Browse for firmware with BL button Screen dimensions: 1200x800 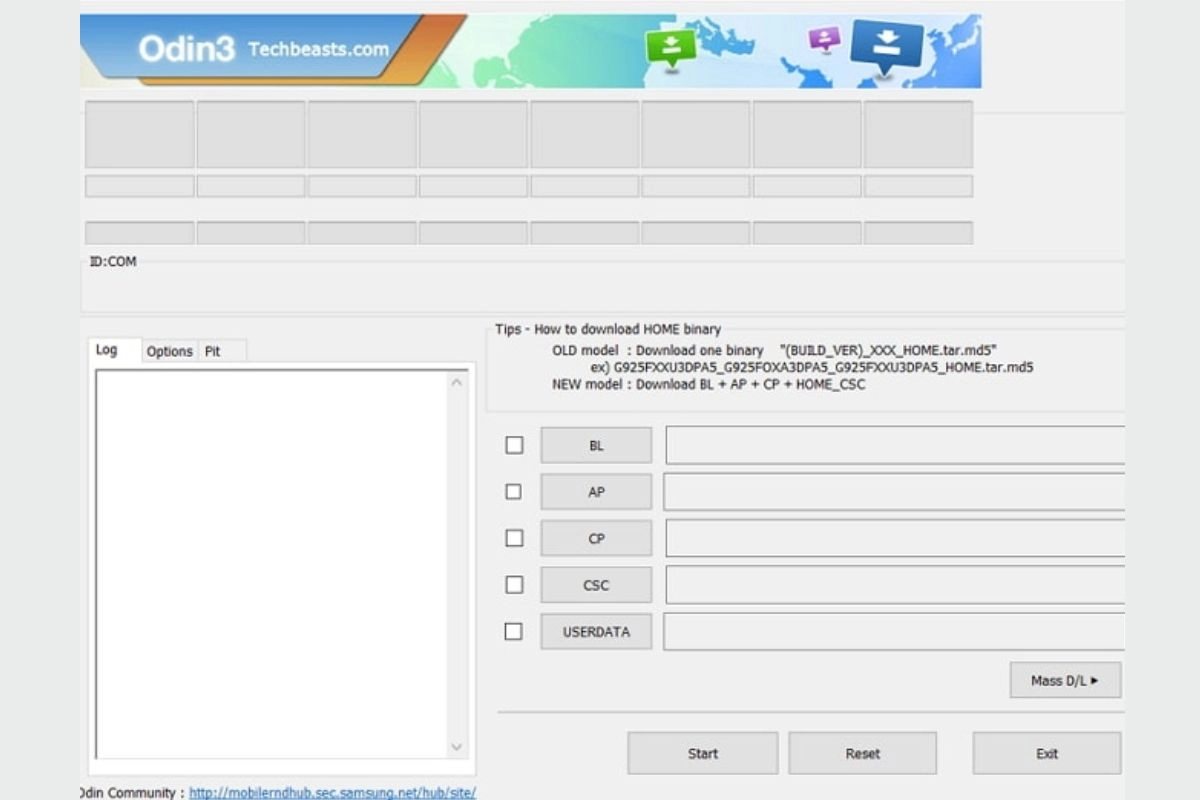pos(596,445)
